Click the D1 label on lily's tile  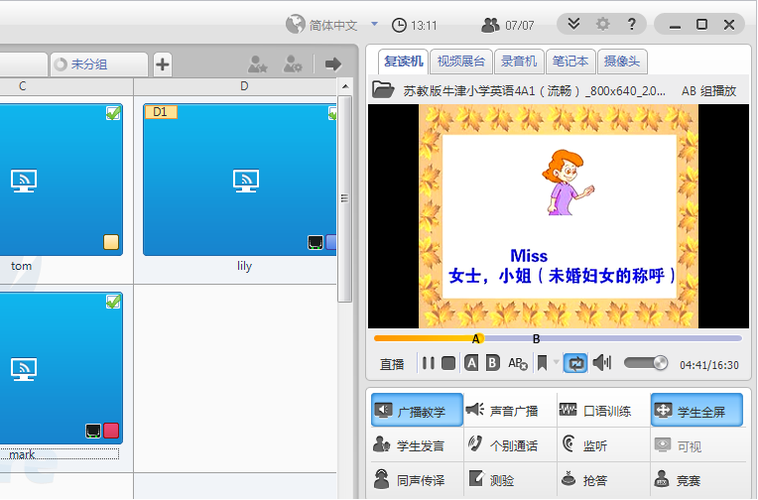click(160, 112)
